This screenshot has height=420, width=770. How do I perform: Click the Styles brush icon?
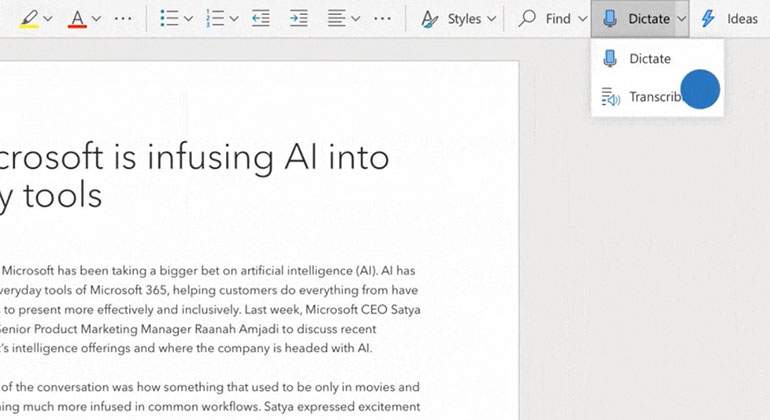pyautogui.click(x=430, y=19)
